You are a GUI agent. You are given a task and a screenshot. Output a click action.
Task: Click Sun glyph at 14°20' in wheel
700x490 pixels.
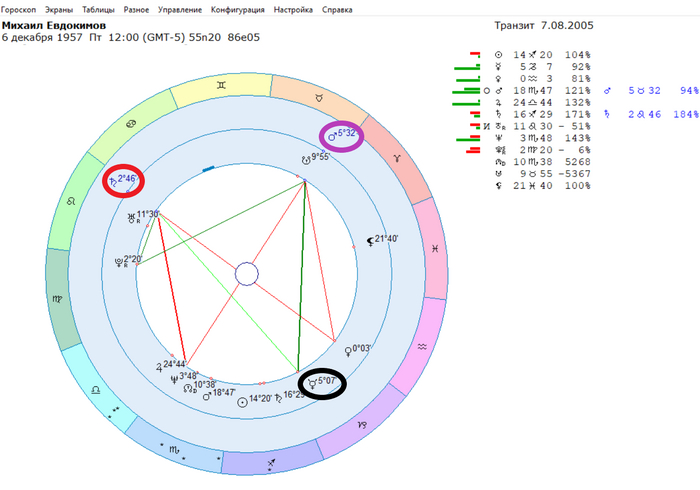242,402
